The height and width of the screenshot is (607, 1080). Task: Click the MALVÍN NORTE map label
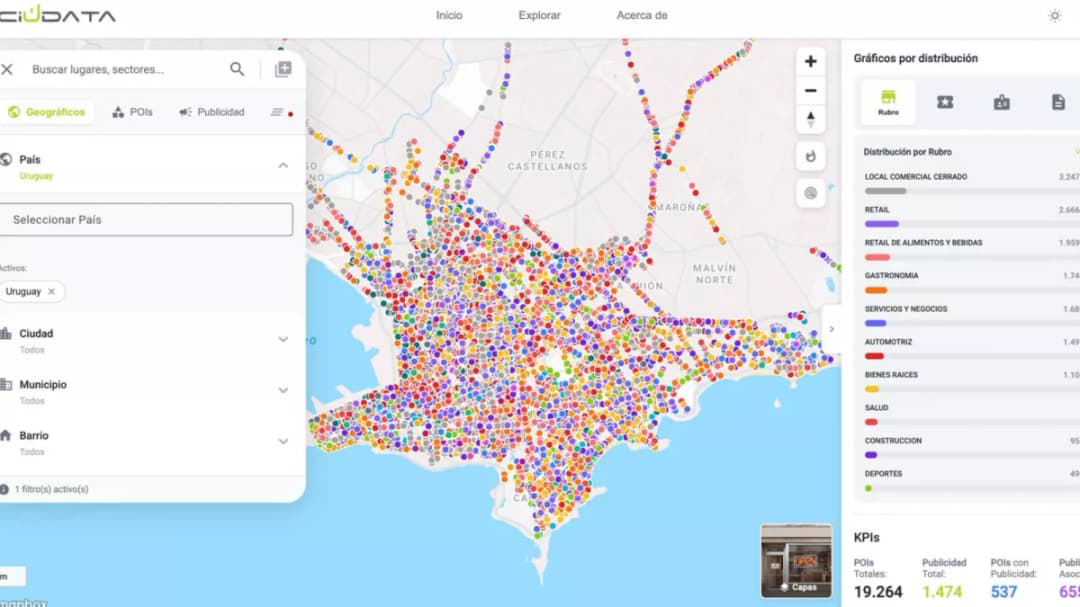point(714,274)
